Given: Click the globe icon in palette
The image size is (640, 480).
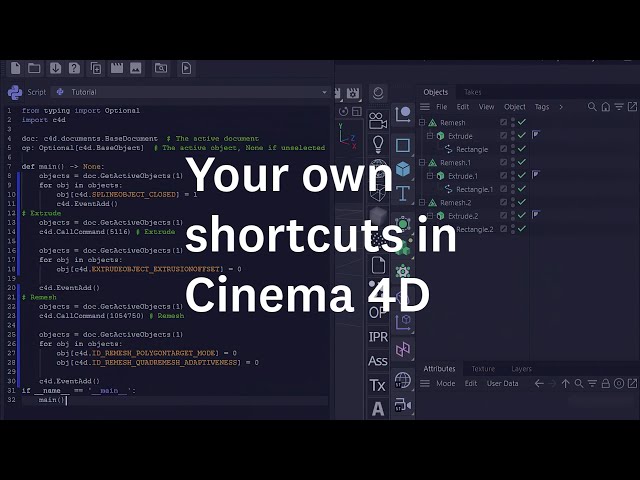Looking at the screenshot, I should click(403, 380).
